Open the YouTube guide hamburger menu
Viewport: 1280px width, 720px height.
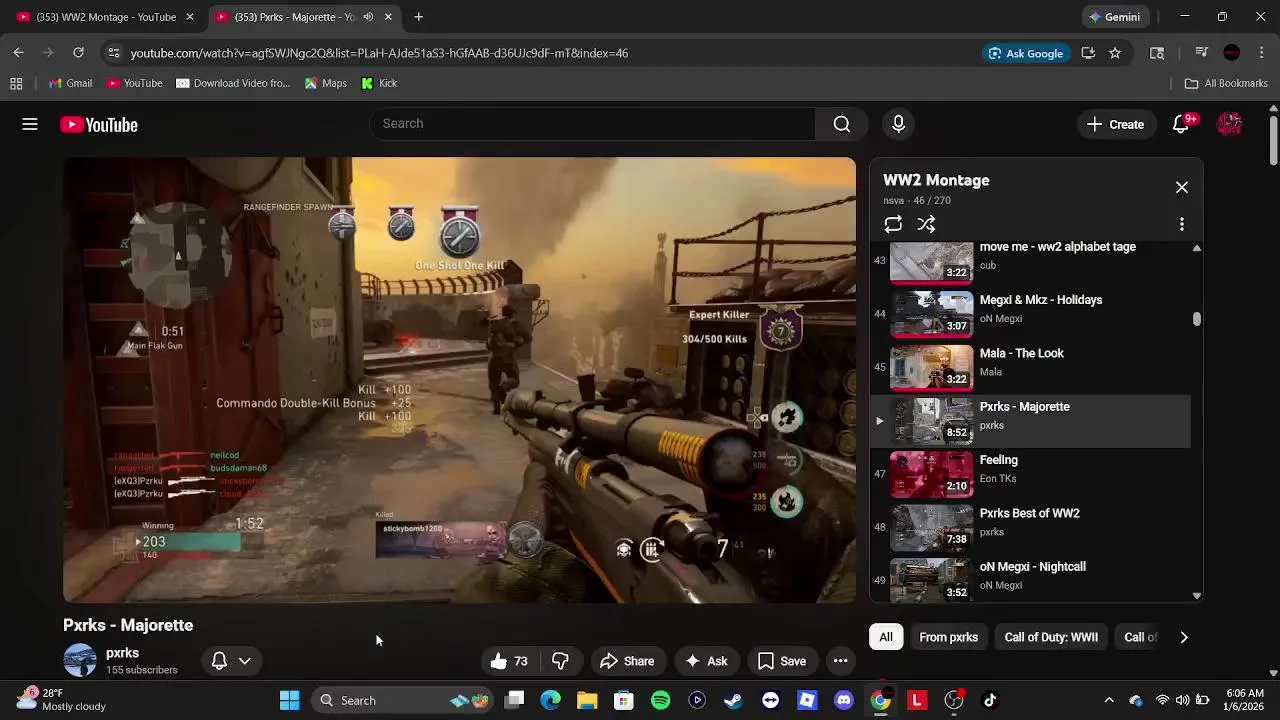(x=30, y=124)
